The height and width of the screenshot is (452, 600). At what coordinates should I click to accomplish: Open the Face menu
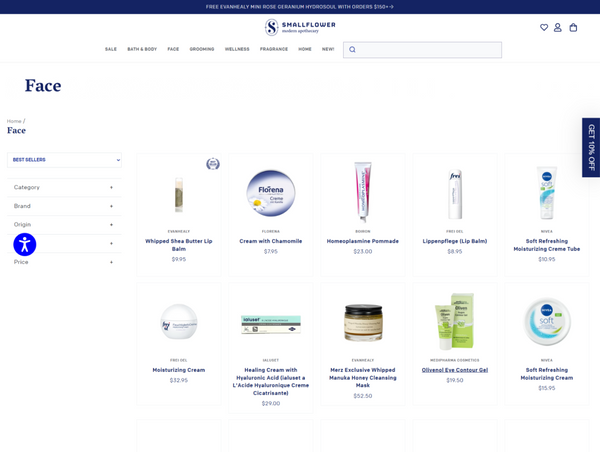173,49
